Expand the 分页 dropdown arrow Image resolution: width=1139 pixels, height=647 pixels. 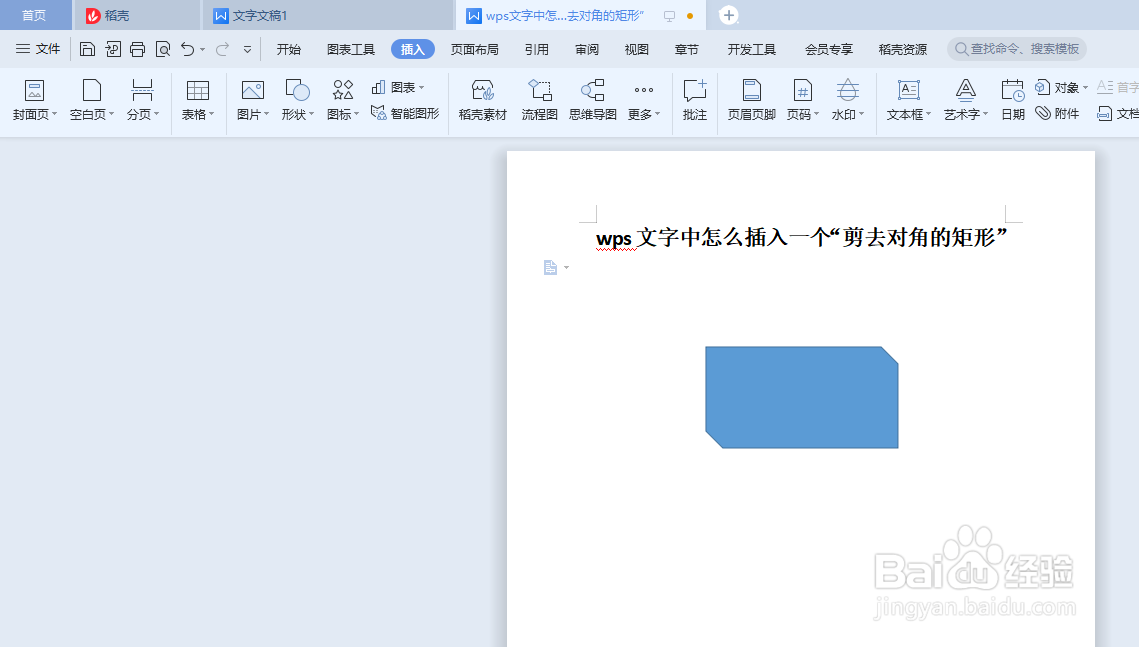click(157, 114)
